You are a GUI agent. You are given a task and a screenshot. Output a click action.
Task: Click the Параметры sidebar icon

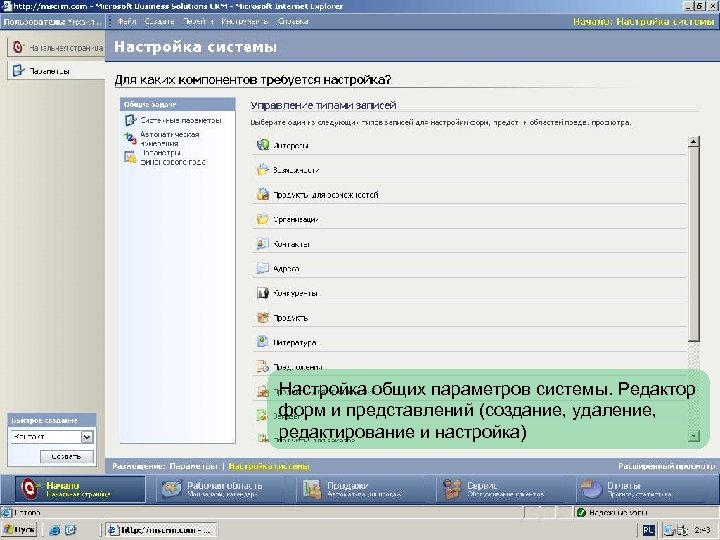[18, 71]
